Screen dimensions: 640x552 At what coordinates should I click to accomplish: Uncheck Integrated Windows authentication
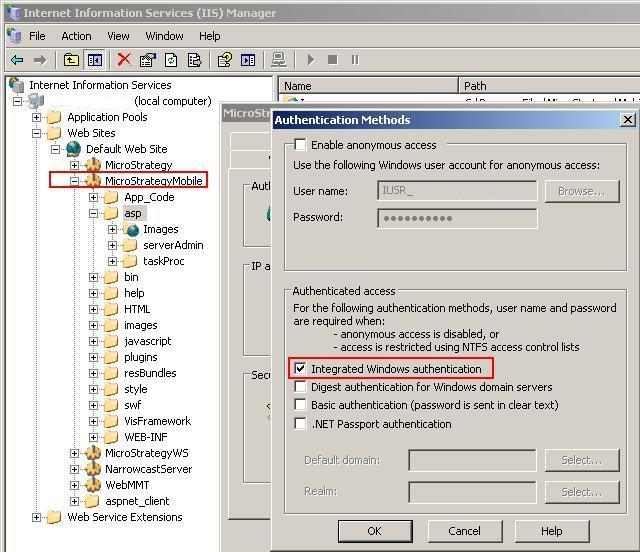300,369
